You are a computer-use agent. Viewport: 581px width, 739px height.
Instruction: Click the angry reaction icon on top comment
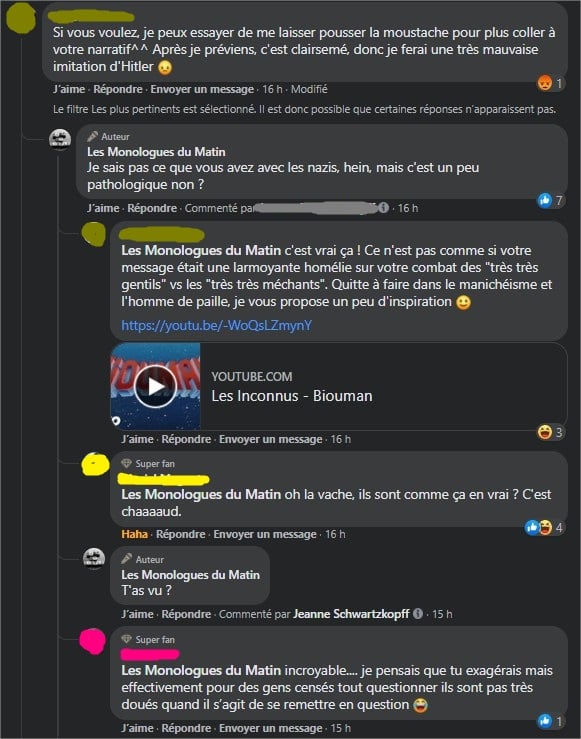(545, 83)
